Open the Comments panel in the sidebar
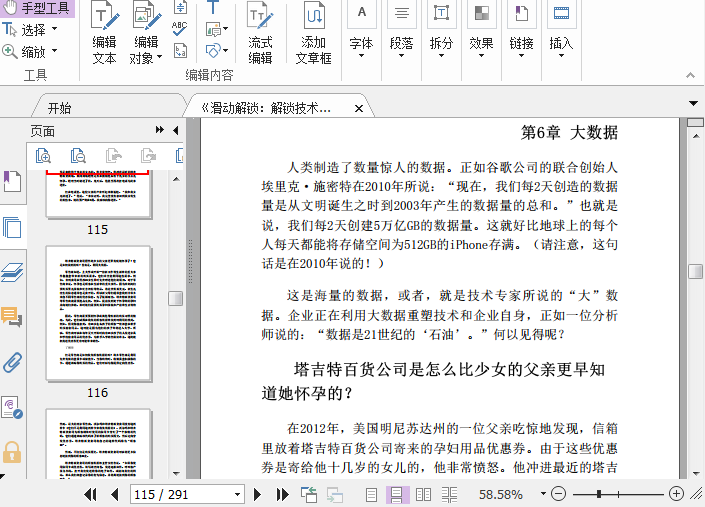Image resolution: width=705 pixels, height=507 pixels. click(12, 317)
